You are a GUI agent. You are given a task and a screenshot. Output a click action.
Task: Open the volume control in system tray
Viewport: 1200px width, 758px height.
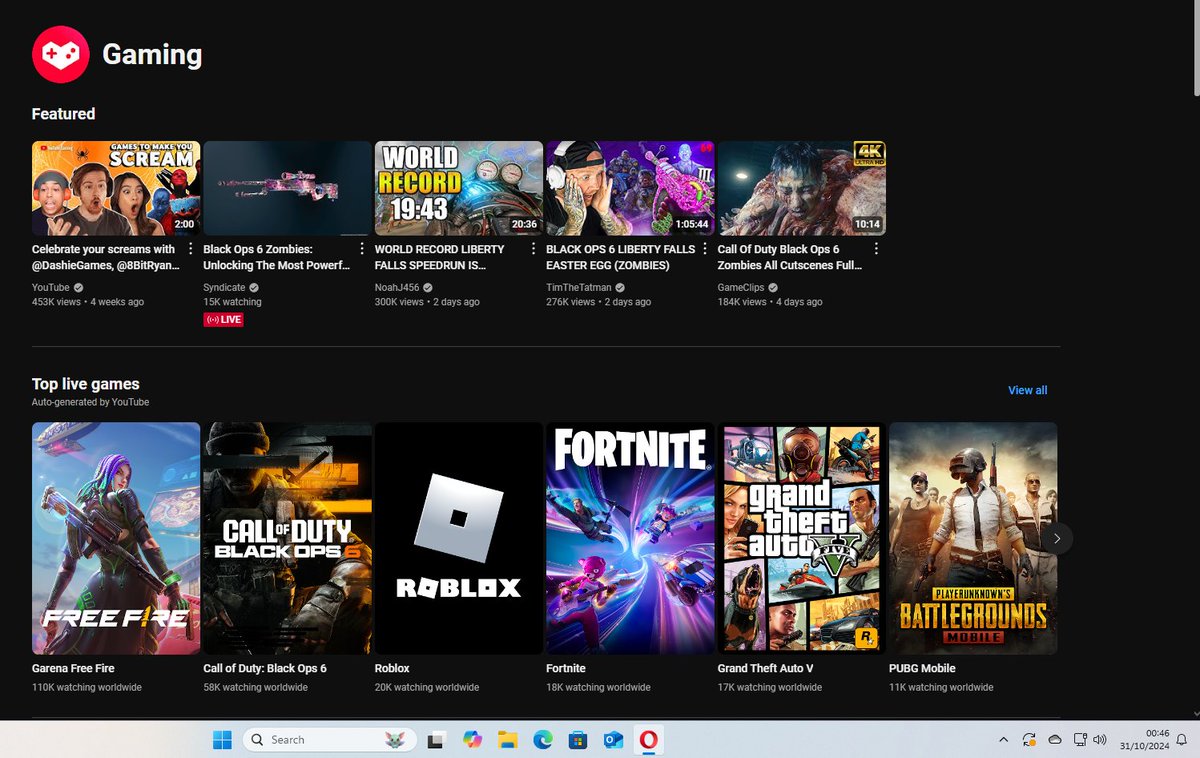(1101, 740)
